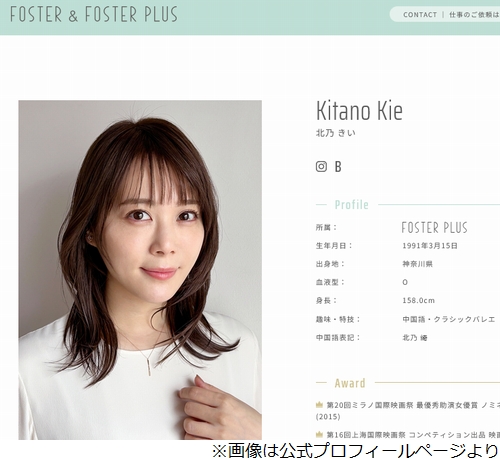Go home via FOSTER & FOSTER PLUS logo

tap(94, 14)
